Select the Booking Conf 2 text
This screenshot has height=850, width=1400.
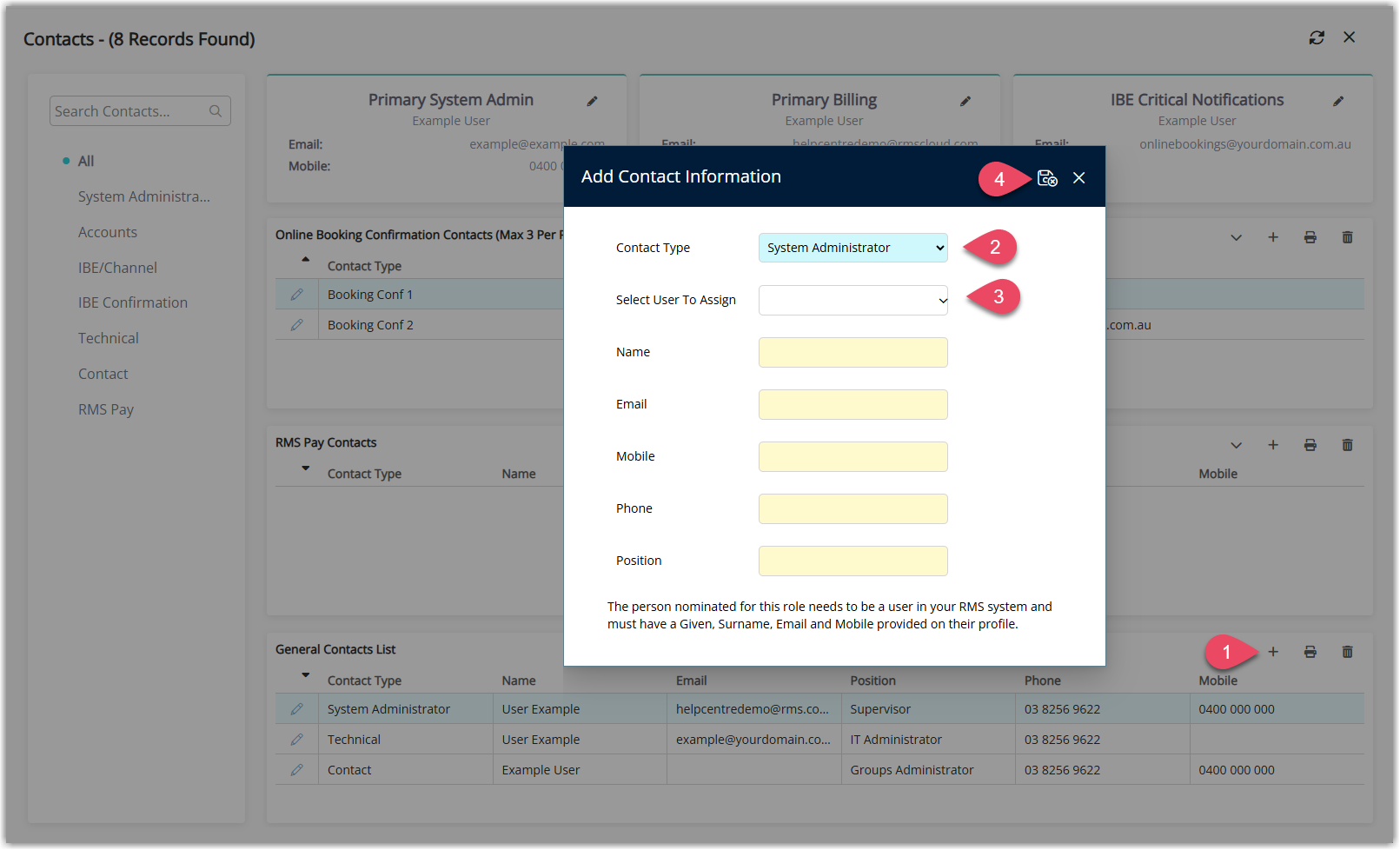[x=370, y=325]
